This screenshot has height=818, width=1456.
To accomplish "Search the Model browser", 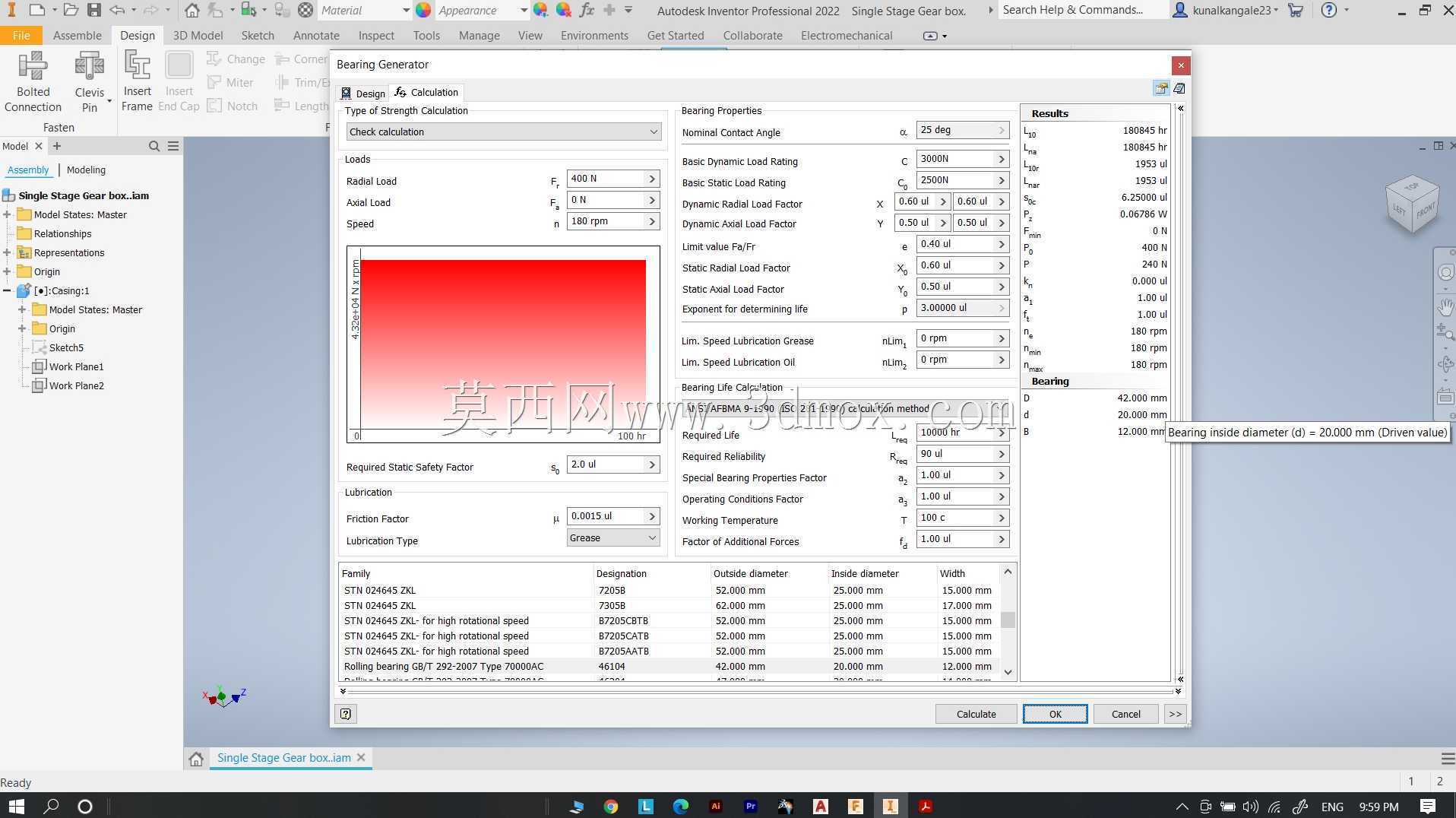I will [154, 146].
